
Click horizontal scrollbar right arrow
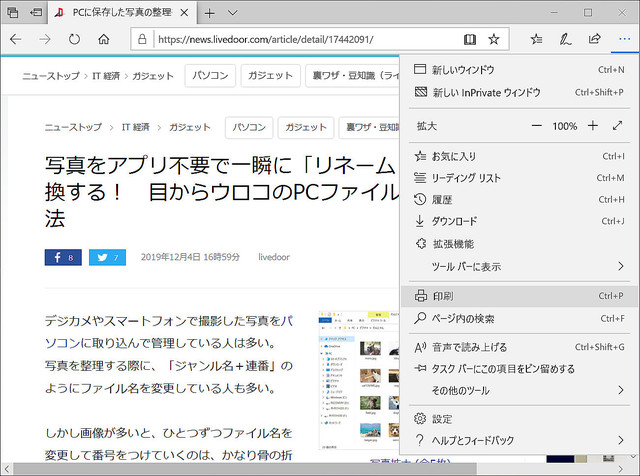(620, 469)
